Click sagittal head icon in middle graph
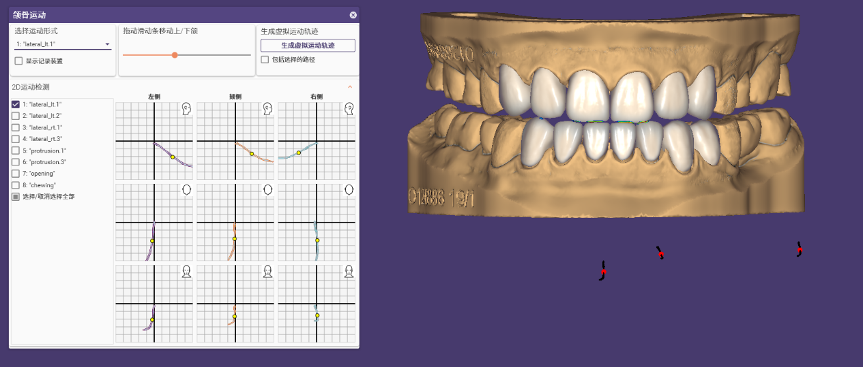Image resolution: width=864 pixels, height=368 pixels. [268, 109]
